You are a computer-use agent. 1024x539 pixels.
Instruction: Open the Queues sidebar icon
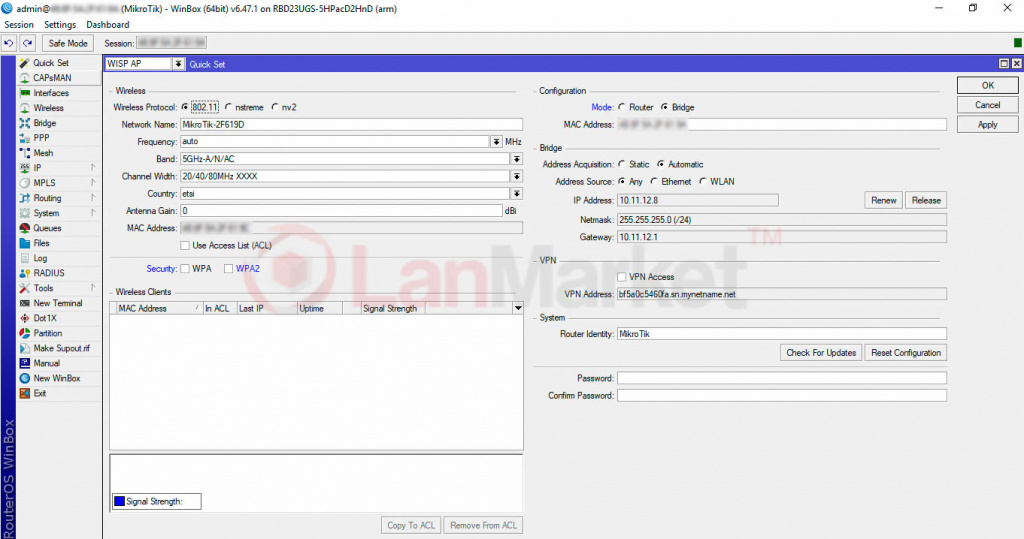point(25,228)
